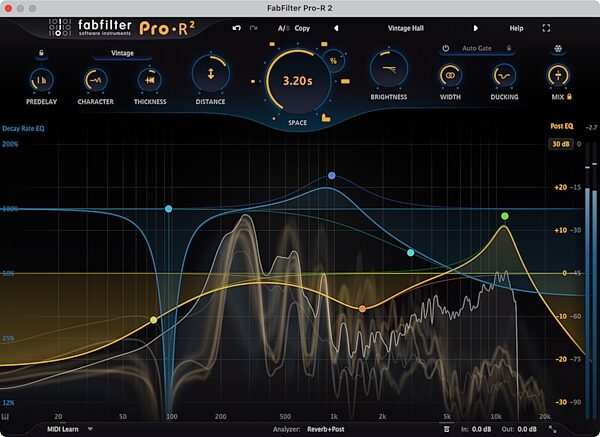Select the orange Post EQ band near 1.5k
Image resolution: width=600 pixels, height=437 pixels.
(362, 308)
